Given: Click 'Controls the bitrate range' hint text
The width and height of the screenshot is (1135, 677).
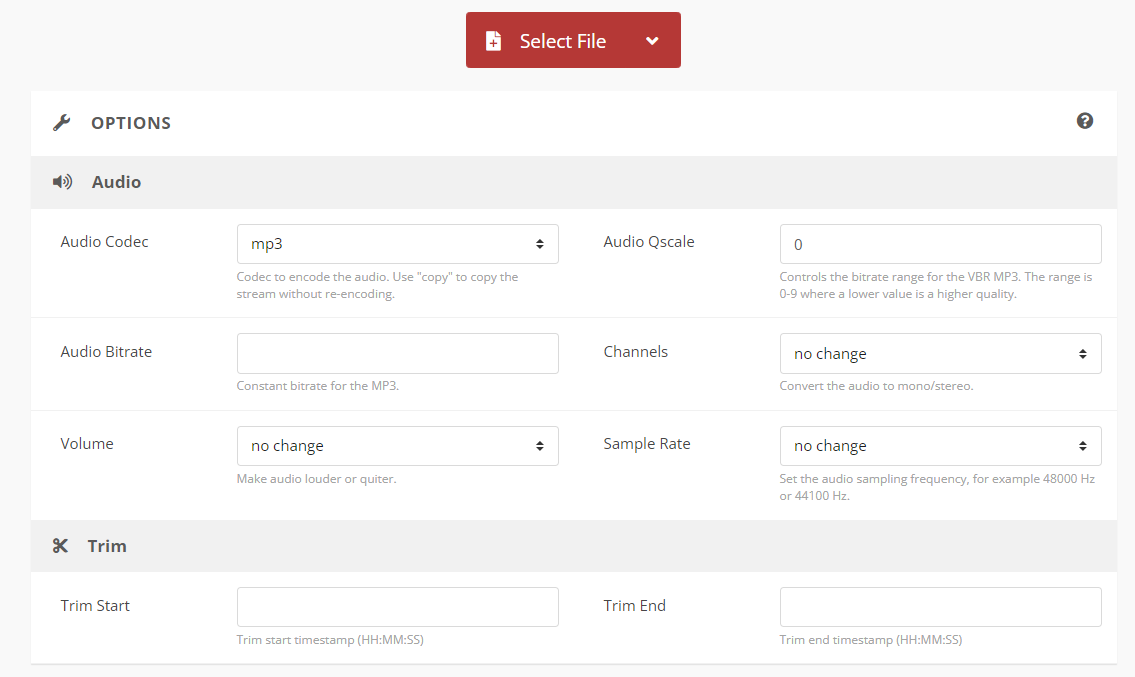Looking at the screenshot, I should click(935, 285).
